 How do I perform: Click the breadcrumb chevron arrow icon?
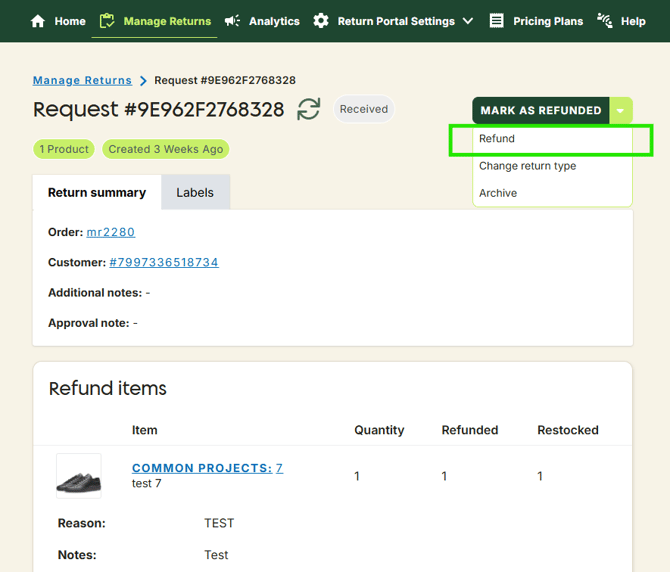pyautogui.click(x=143, y=81)
